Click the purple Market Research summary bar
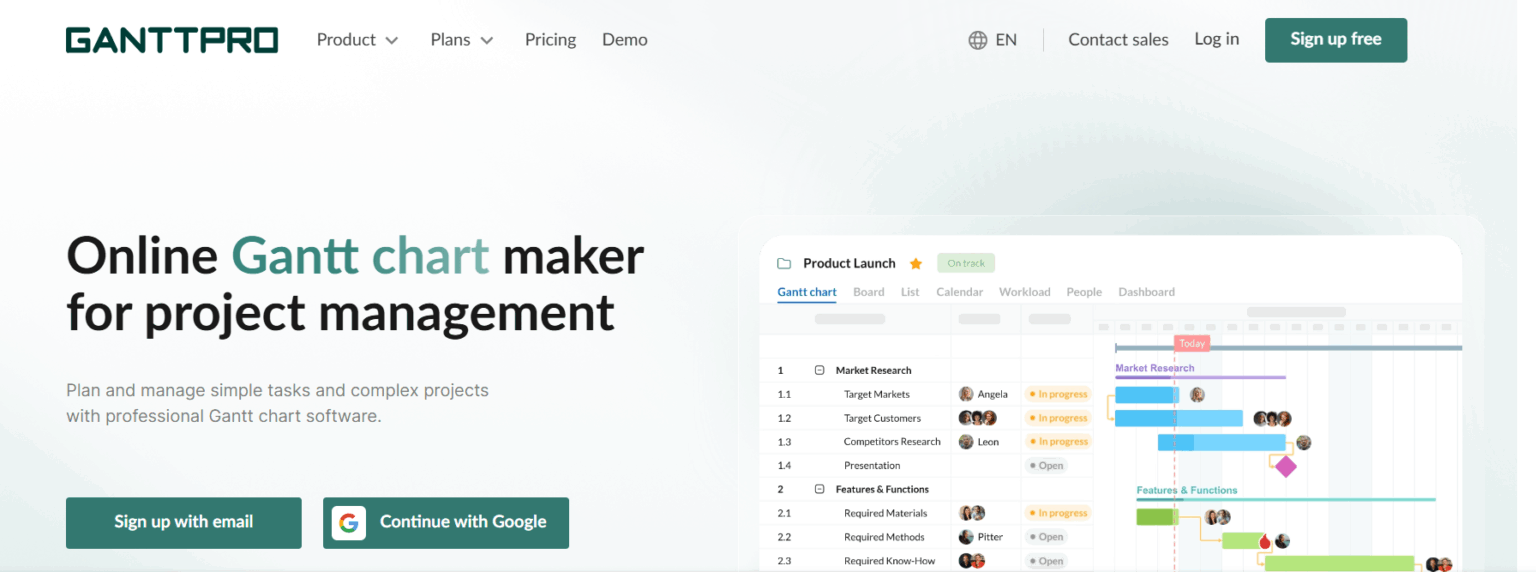 1200,378
